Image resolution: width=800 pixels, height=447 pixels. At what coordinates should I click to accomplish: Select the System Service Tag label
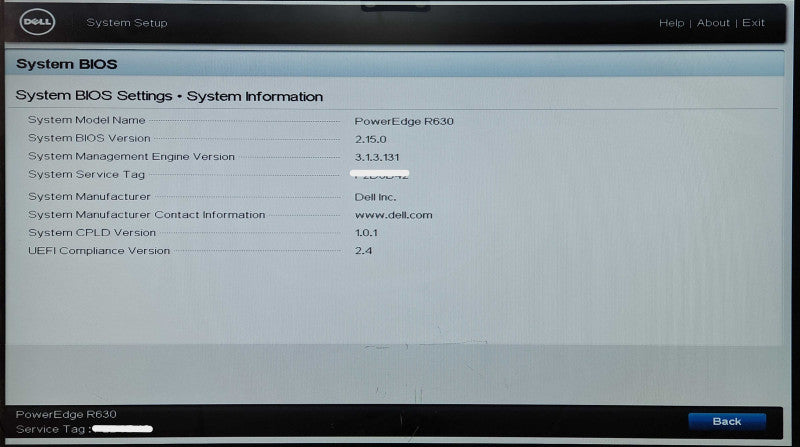click(x=87, y=175)
